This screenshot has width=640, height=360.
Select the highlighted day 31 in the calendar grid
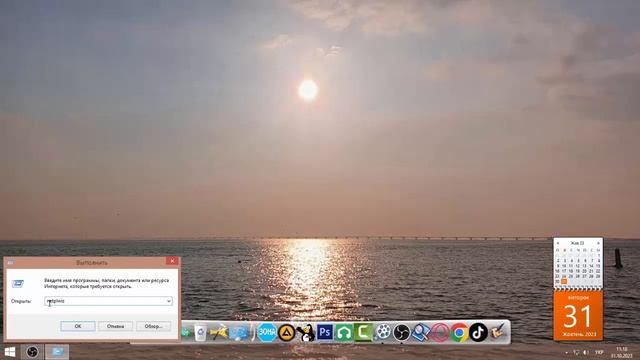(564, 281)
